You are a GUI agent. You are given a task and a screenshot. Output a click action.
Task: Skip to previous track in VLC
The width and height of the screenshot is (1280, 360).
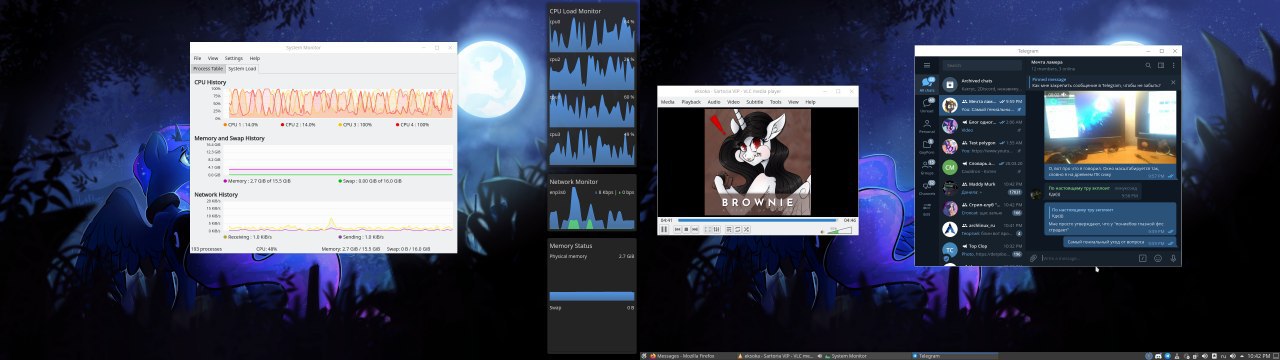pos(677,230)
